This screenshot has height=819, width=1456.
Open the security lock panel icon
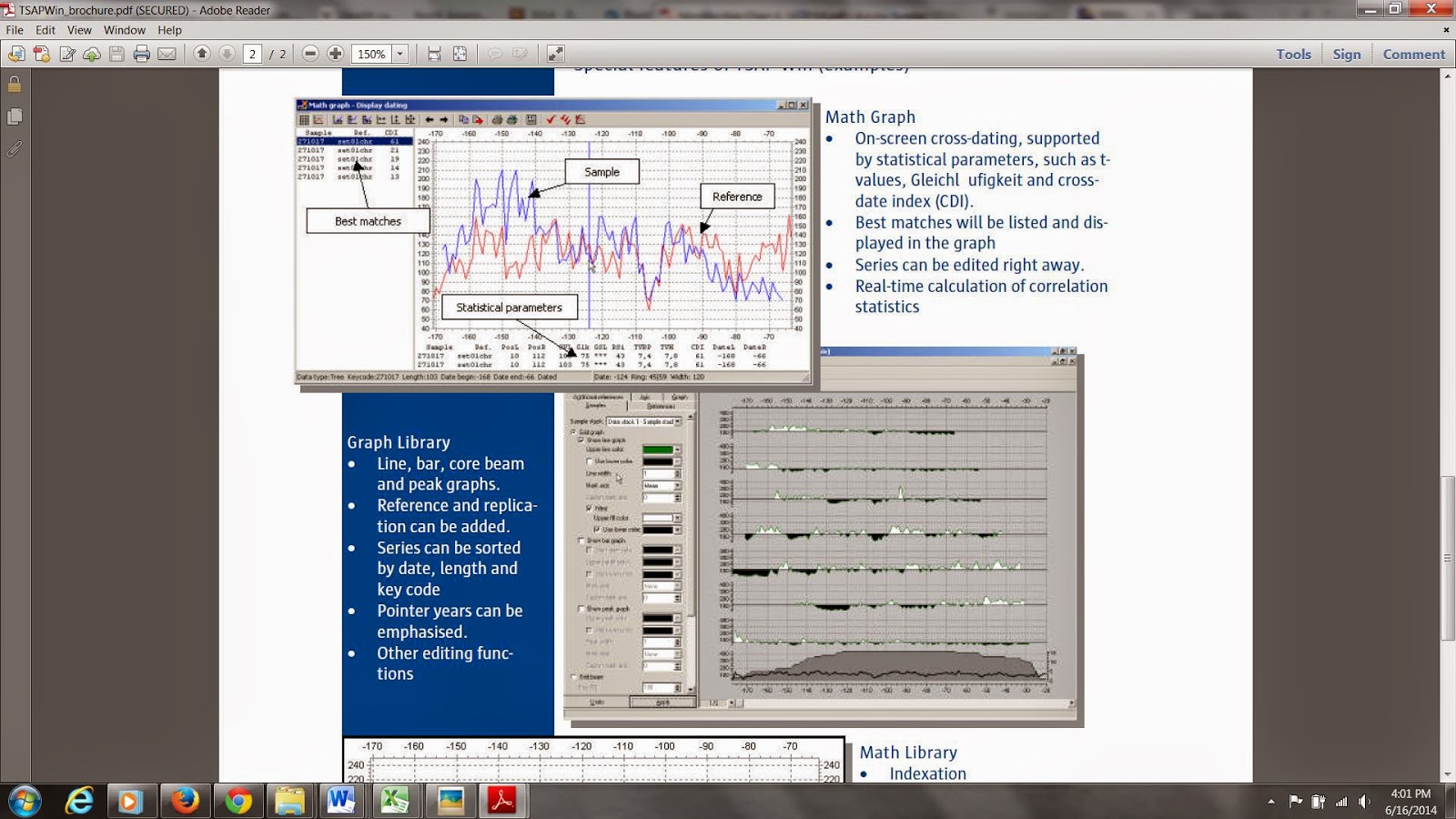pyautogui.click(x=15, y=85)
